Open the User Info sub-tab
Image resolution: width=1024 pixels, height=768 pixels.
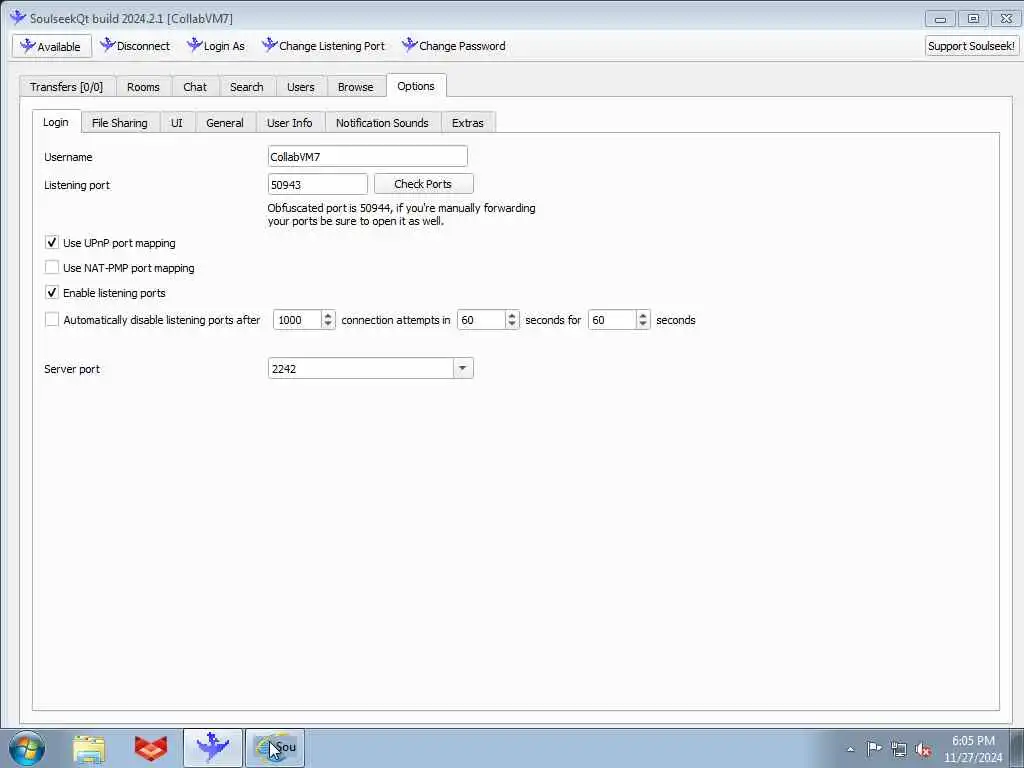289,123
